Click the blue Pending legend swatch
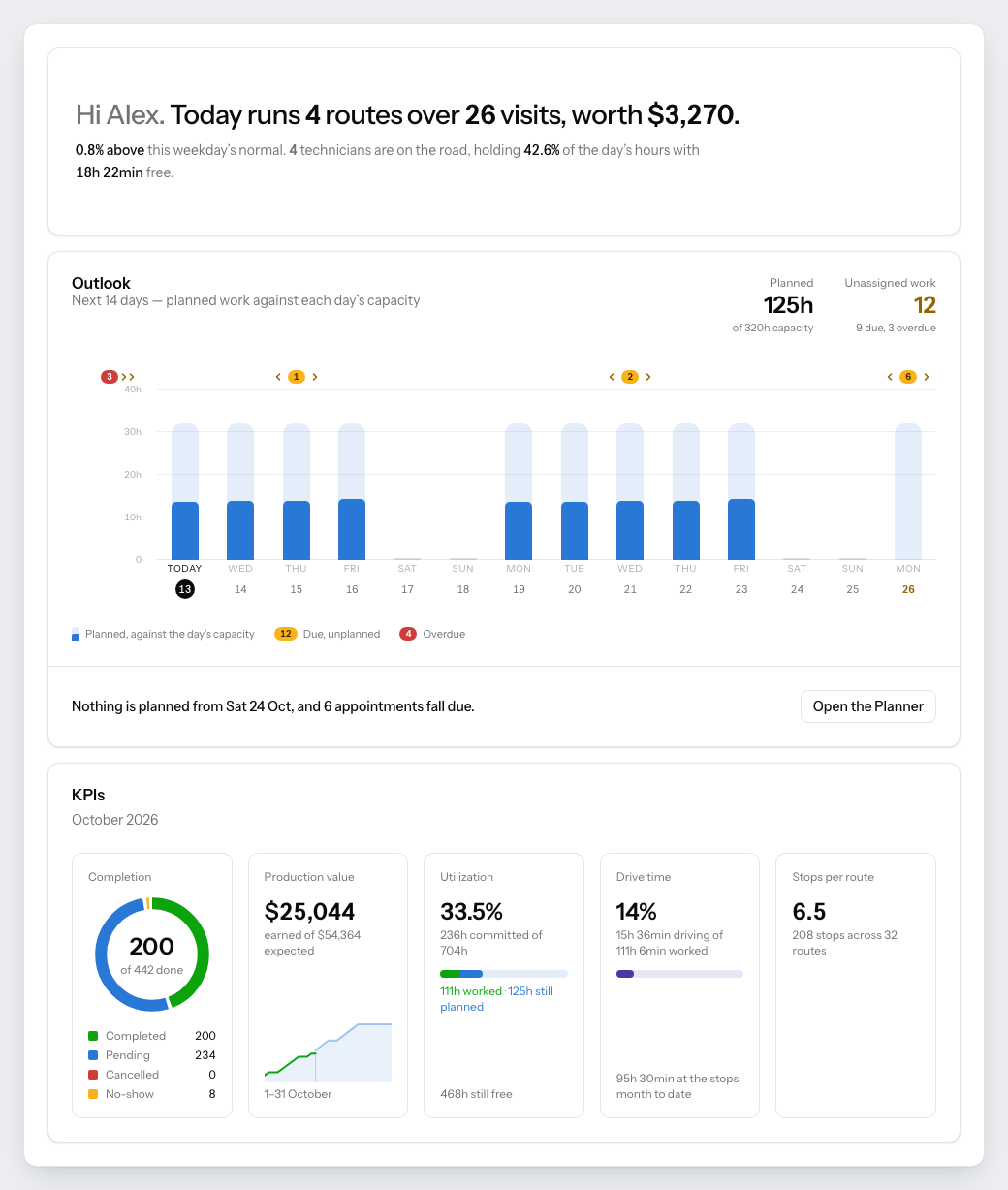1008x1190 pixels. pos(93,1055)
